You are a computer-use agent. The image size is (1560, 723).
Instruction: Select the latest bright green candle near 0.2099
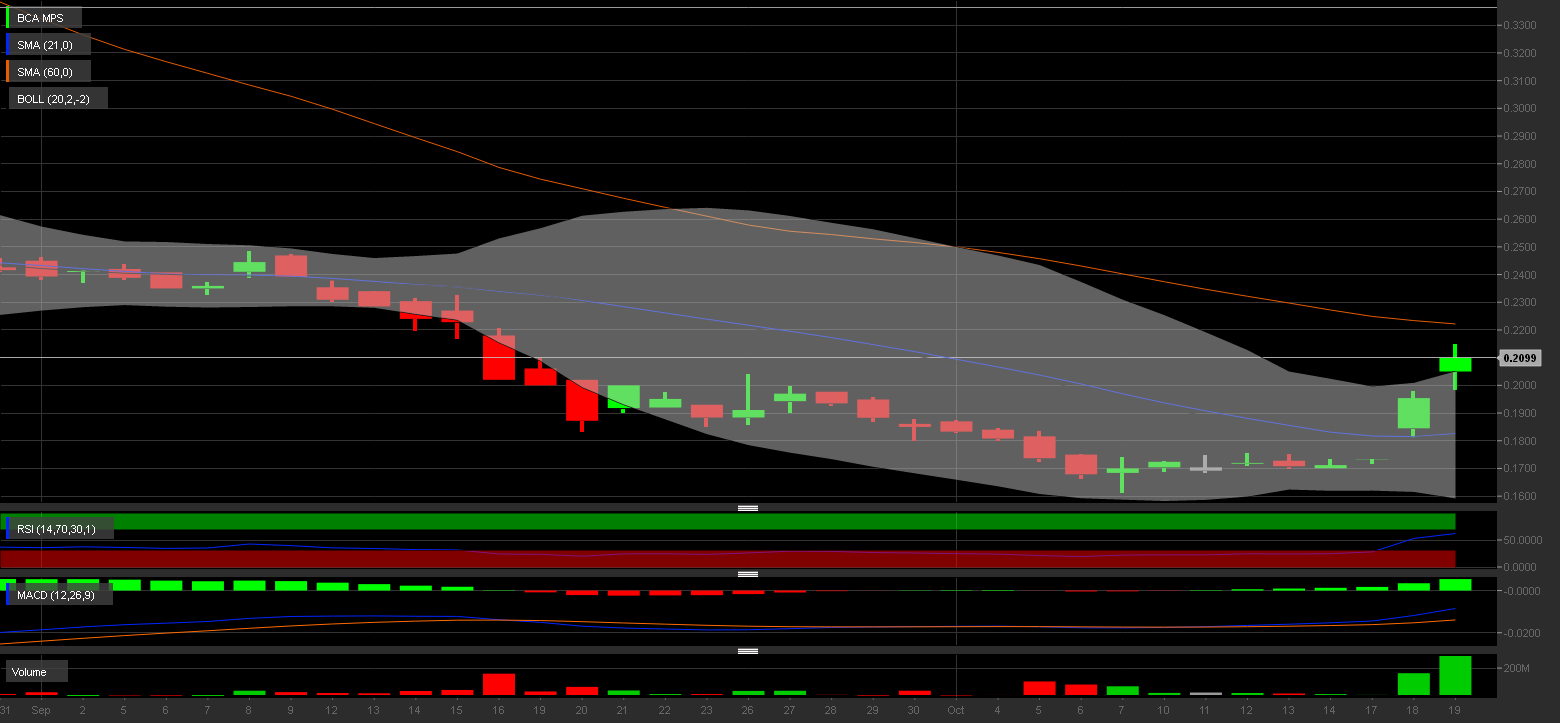tap(1455, 364)
